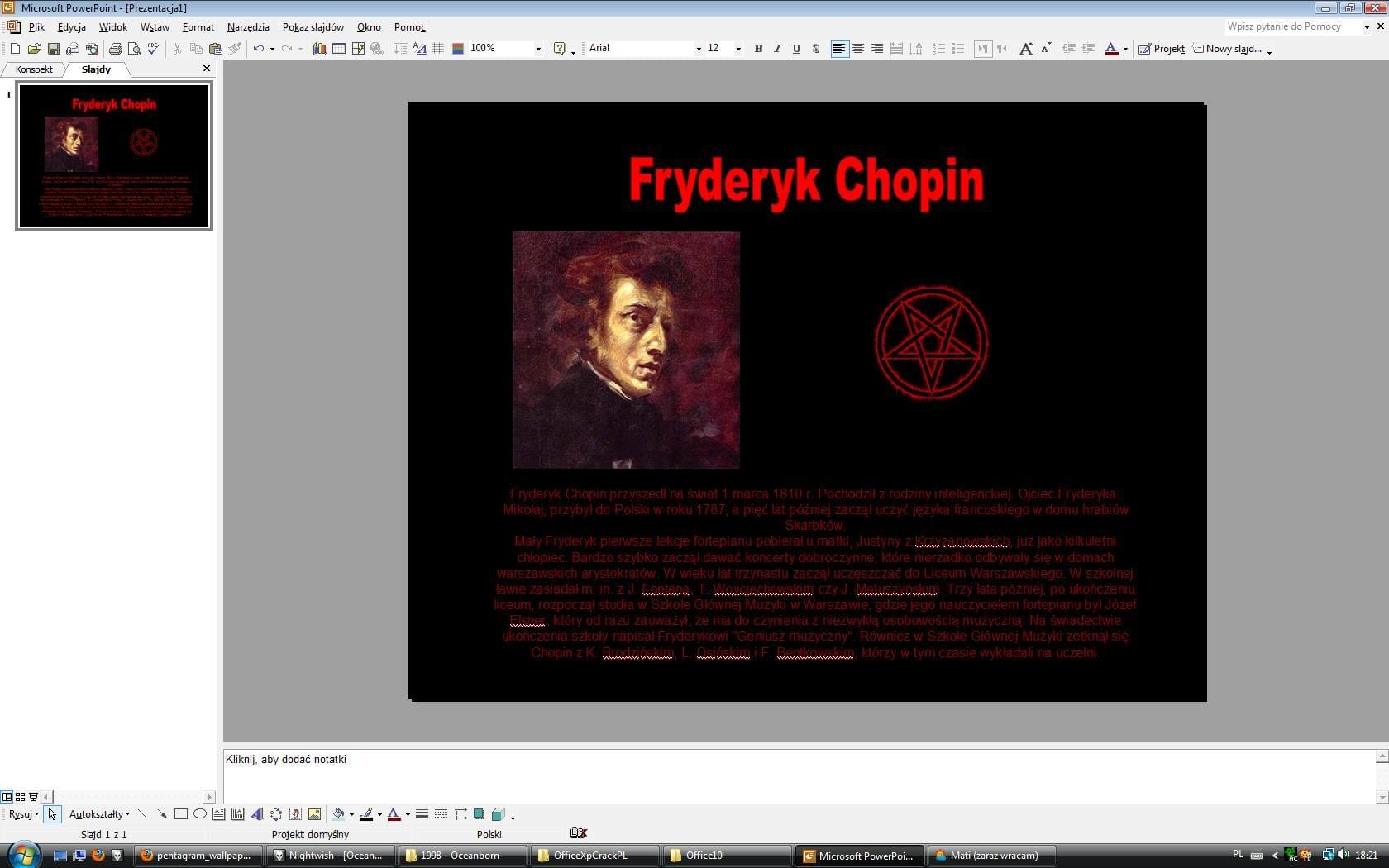
Task: Open the Plik menu
Action: pos(36,27)
